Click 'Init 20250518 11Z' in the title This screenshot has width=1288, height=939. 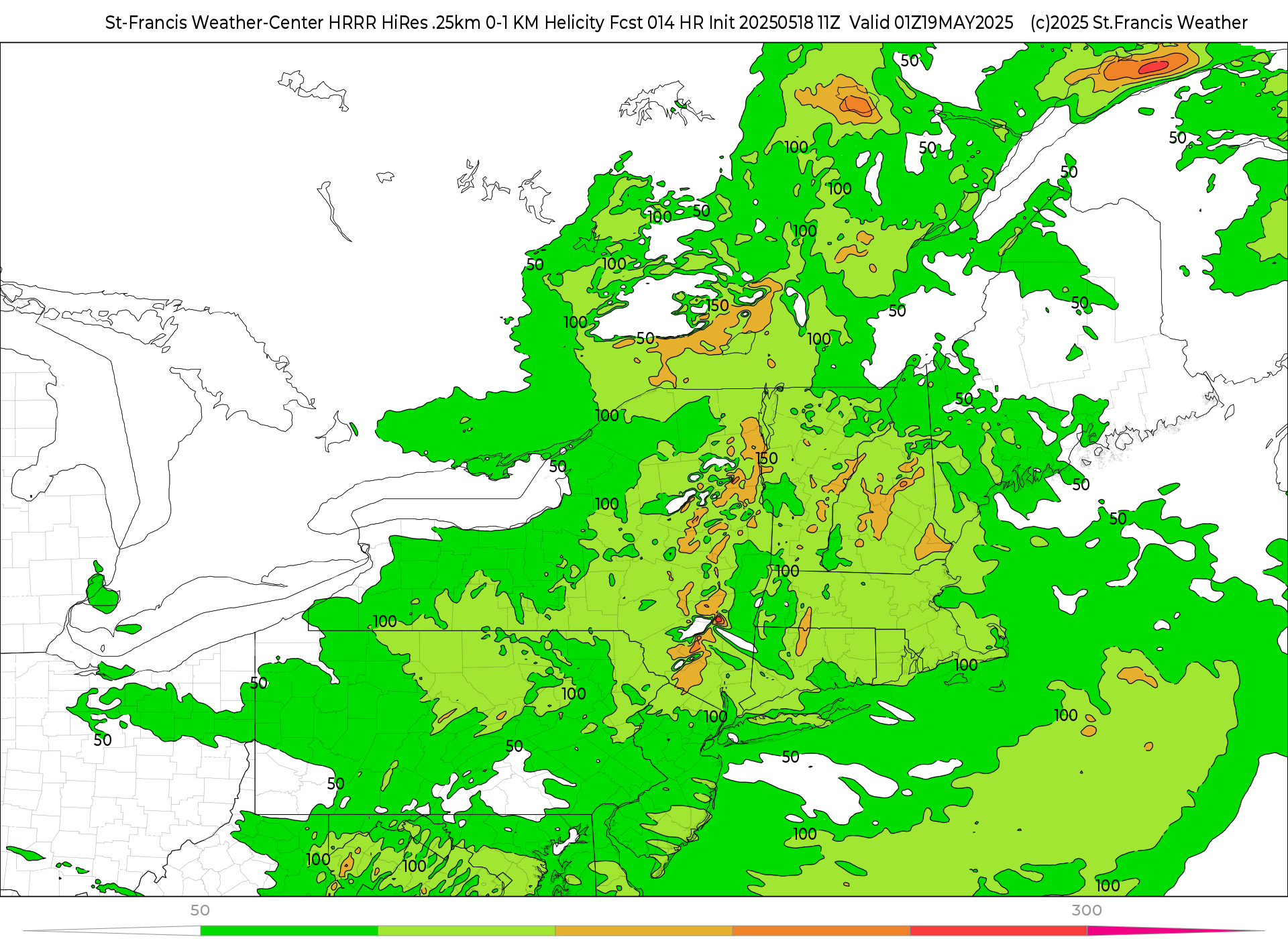(x=775, y=23)
